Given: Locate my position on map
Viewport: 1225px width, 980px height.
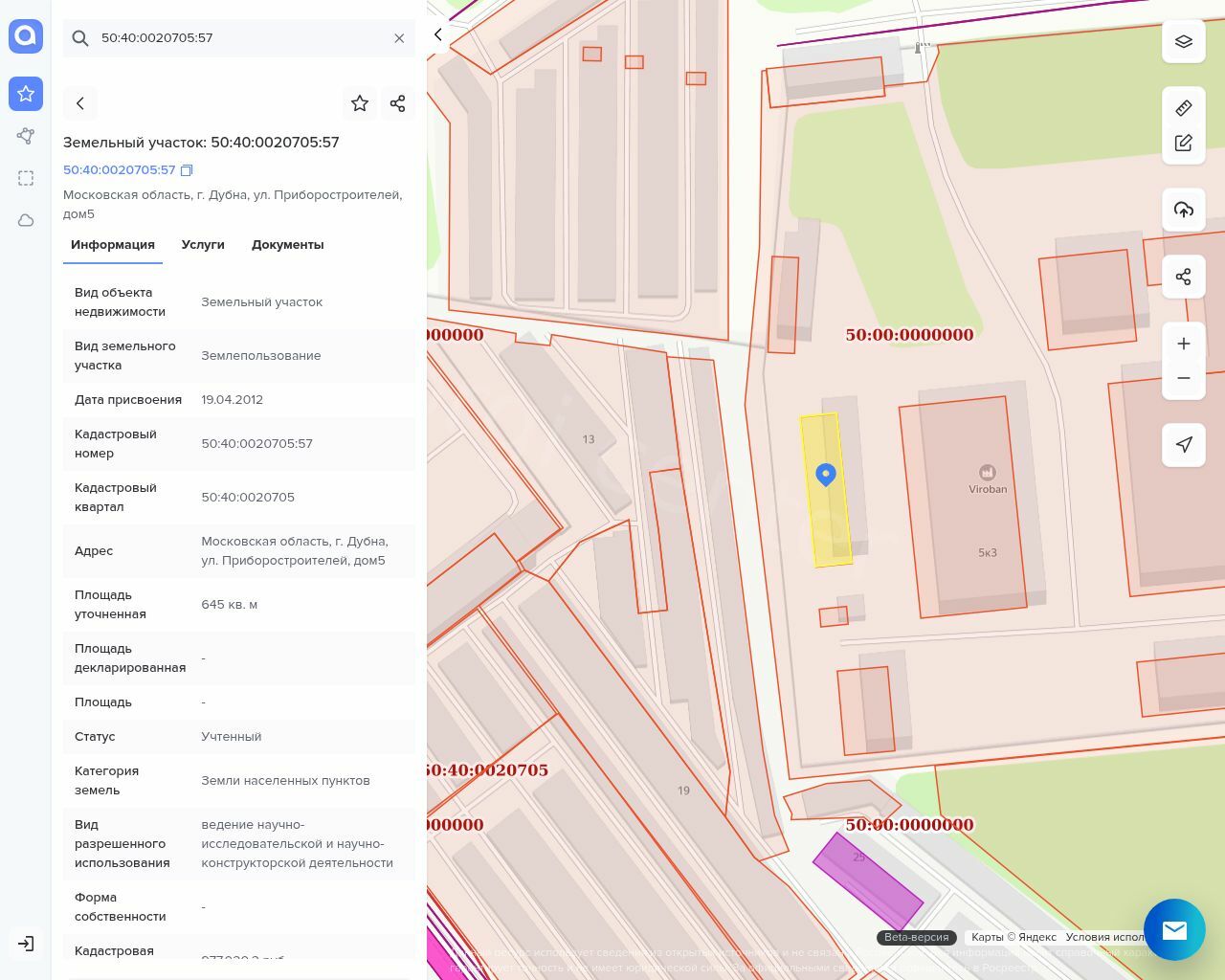Looking at the screenshot, I should point(1183,445).
